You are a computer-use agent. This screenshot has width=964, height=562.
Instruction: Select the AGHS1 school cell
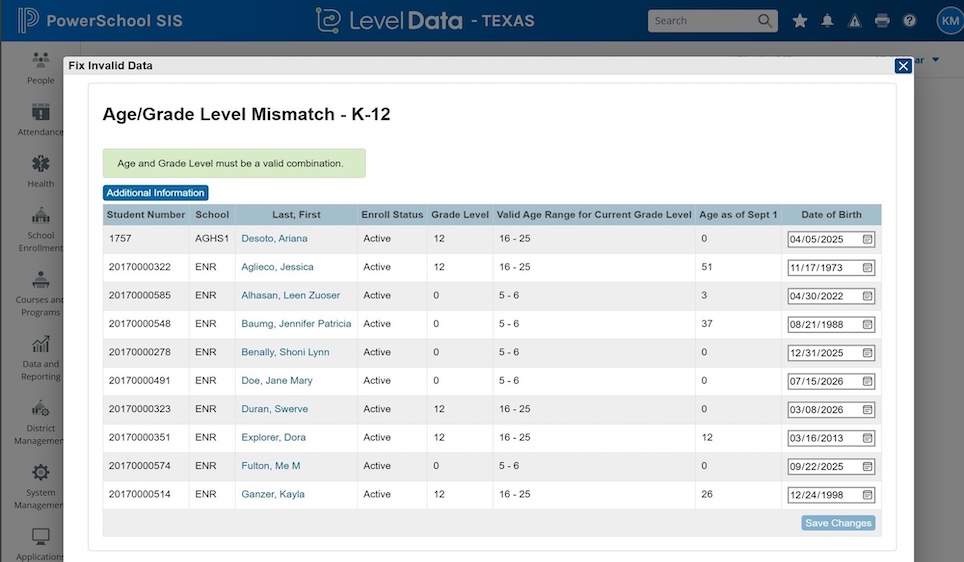(x=212, y=239)
